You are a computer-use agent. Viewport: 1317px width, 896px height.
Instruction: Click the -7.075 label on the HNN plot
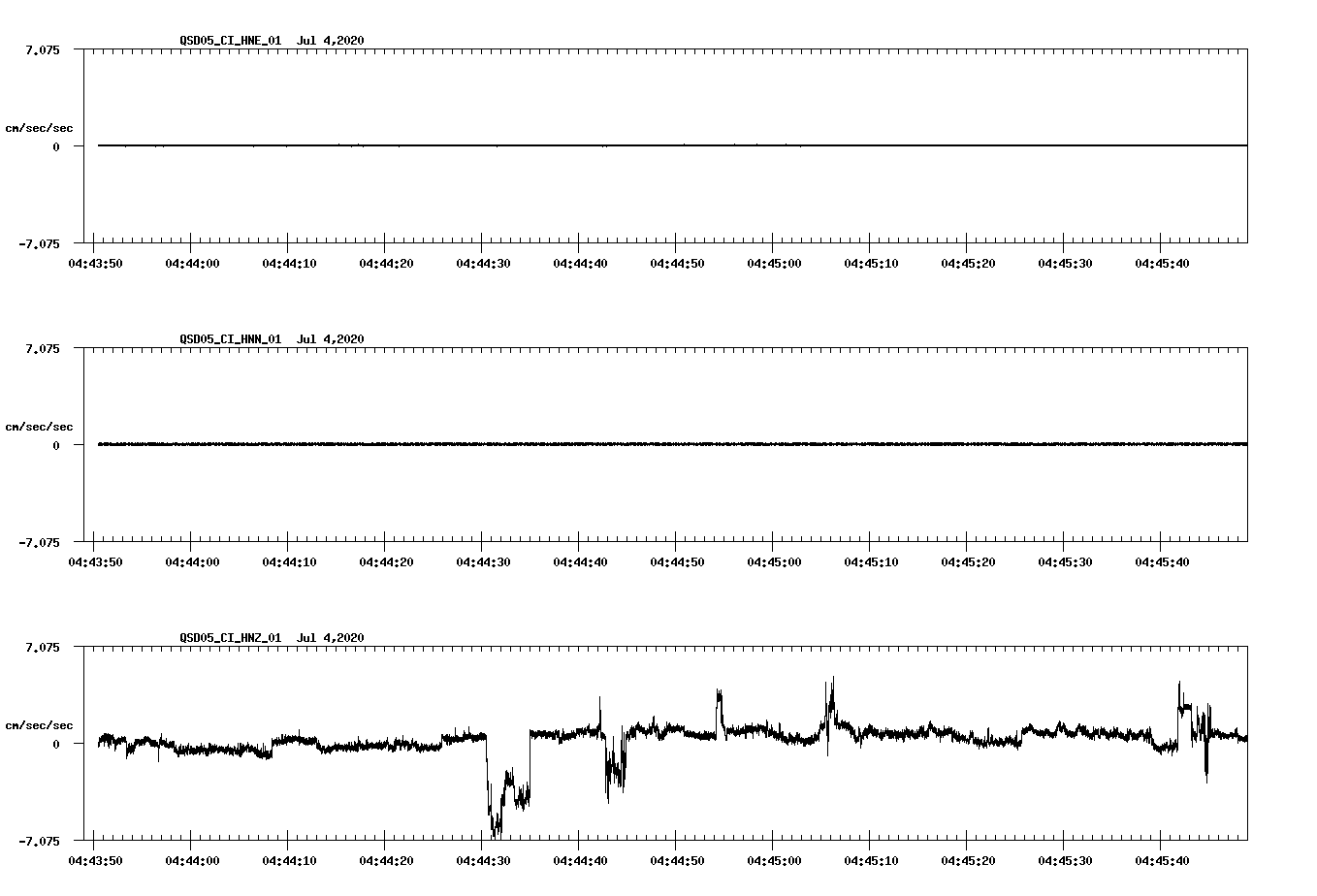coord(39,542)
